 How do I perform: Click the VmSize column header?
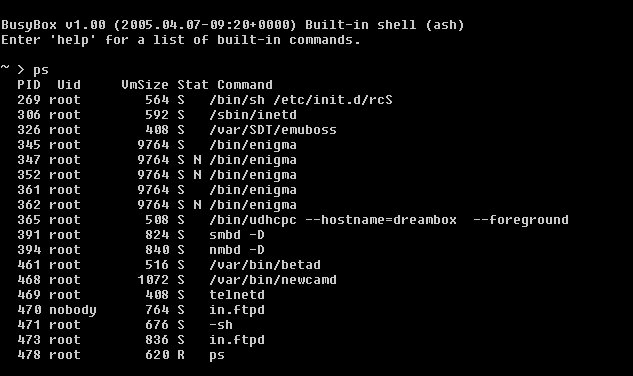pyautogui.click(x=145, y=85)
